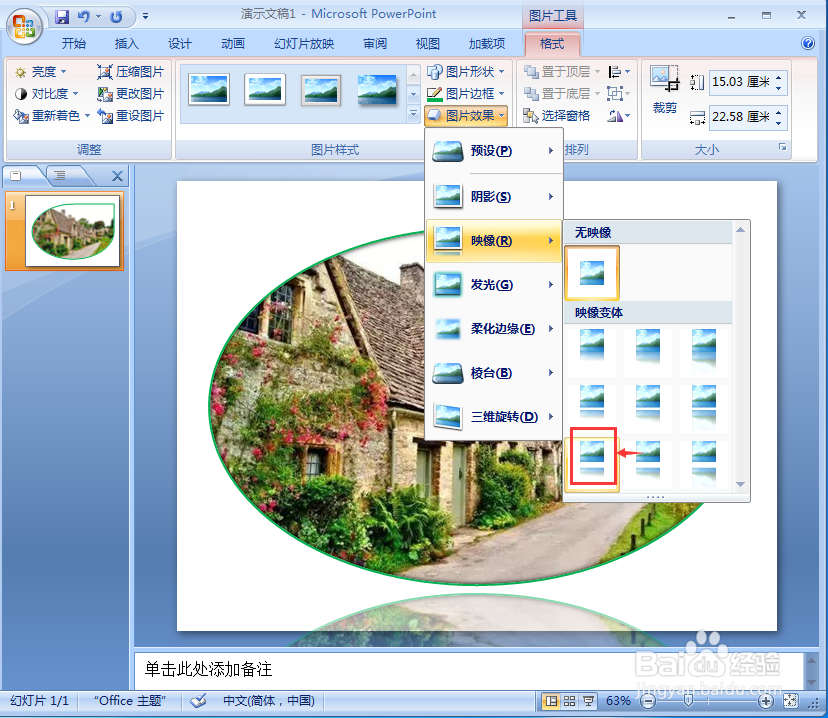Fit slide to current window button

(791, 701)
